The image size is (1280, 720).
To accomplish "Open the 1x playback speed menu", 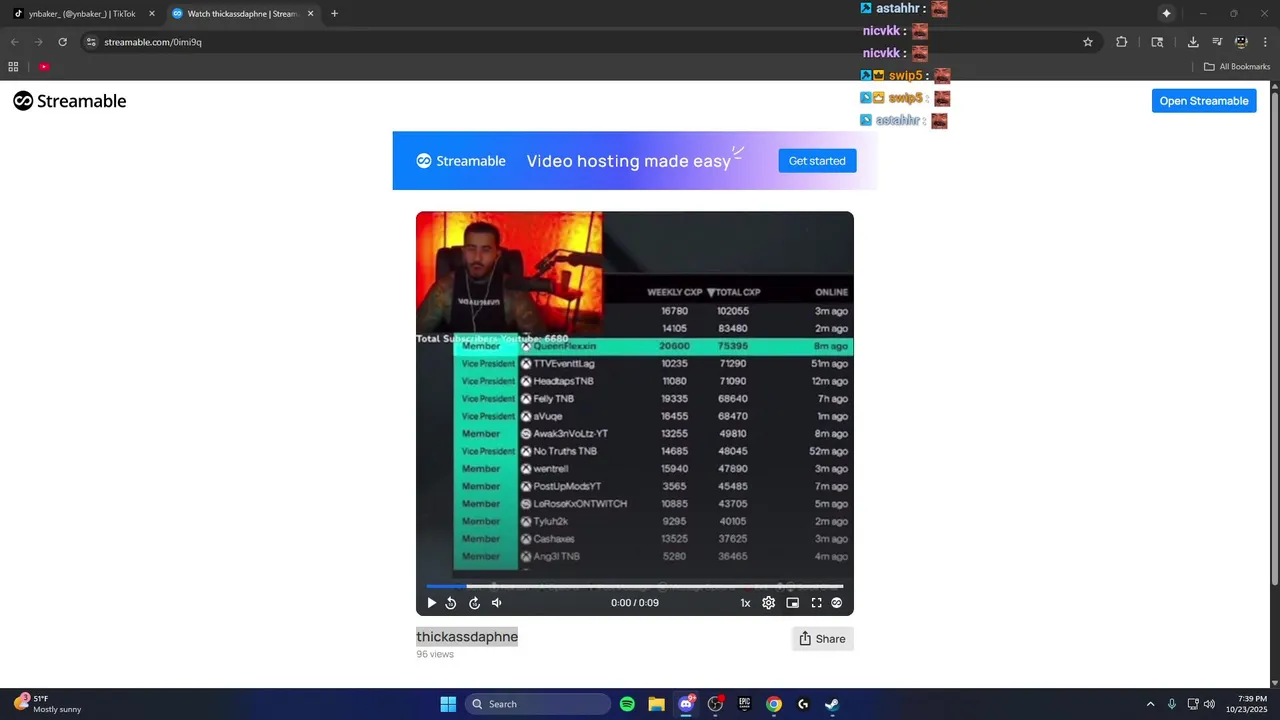I will click(745, 603).
